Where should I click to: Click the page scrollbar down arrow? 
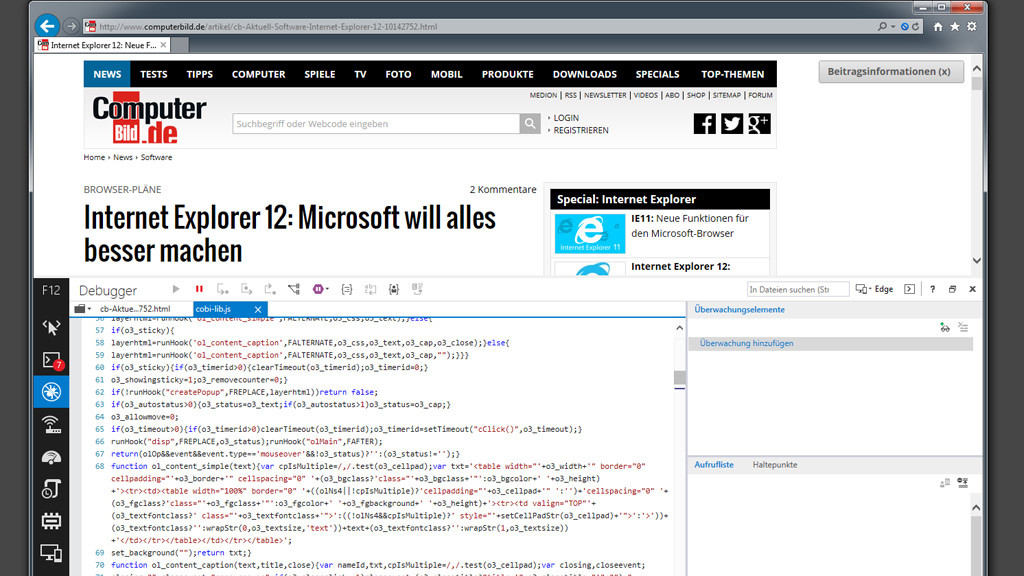pos(976,261)
